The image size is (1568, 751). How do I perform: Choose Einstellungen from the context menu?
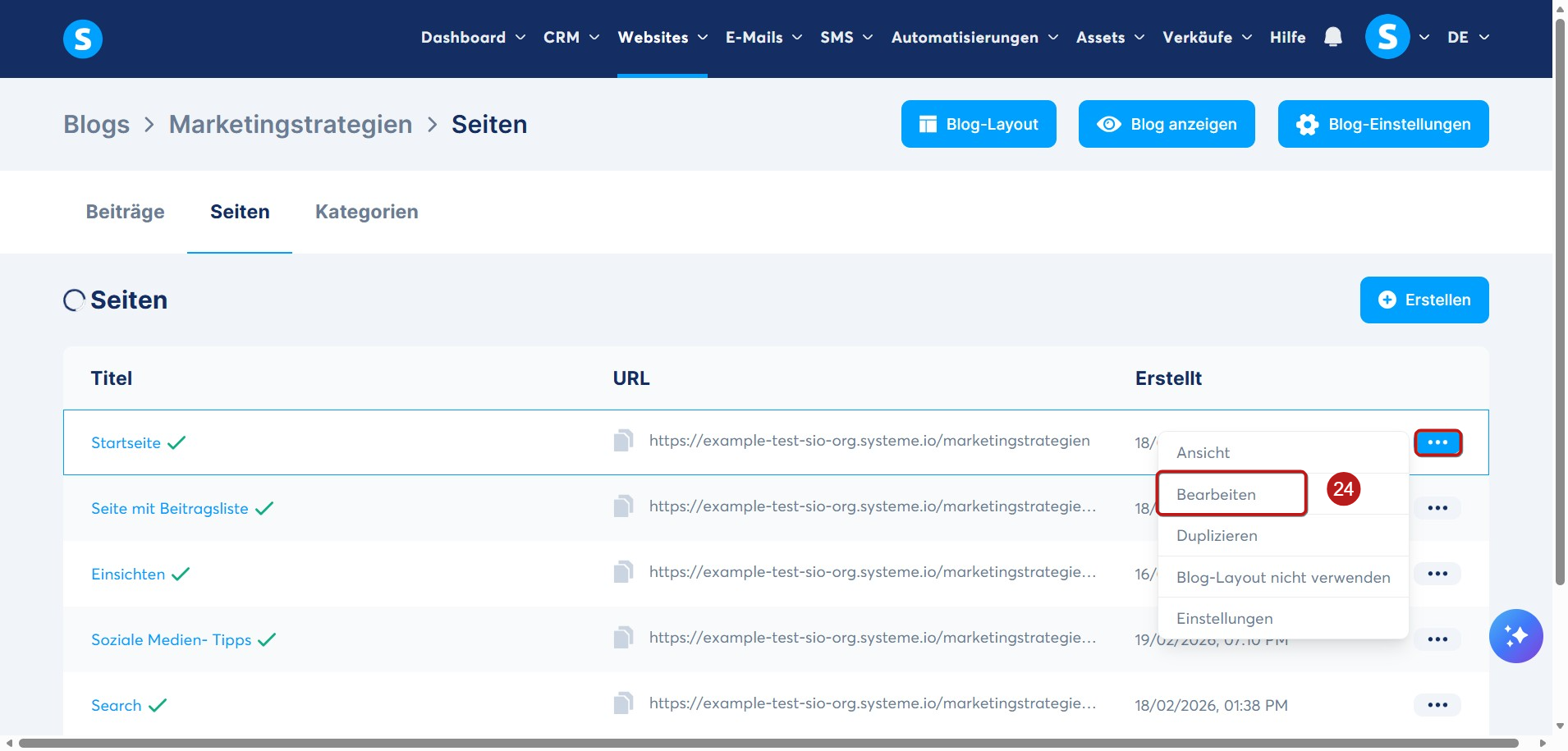[1283, 618]
